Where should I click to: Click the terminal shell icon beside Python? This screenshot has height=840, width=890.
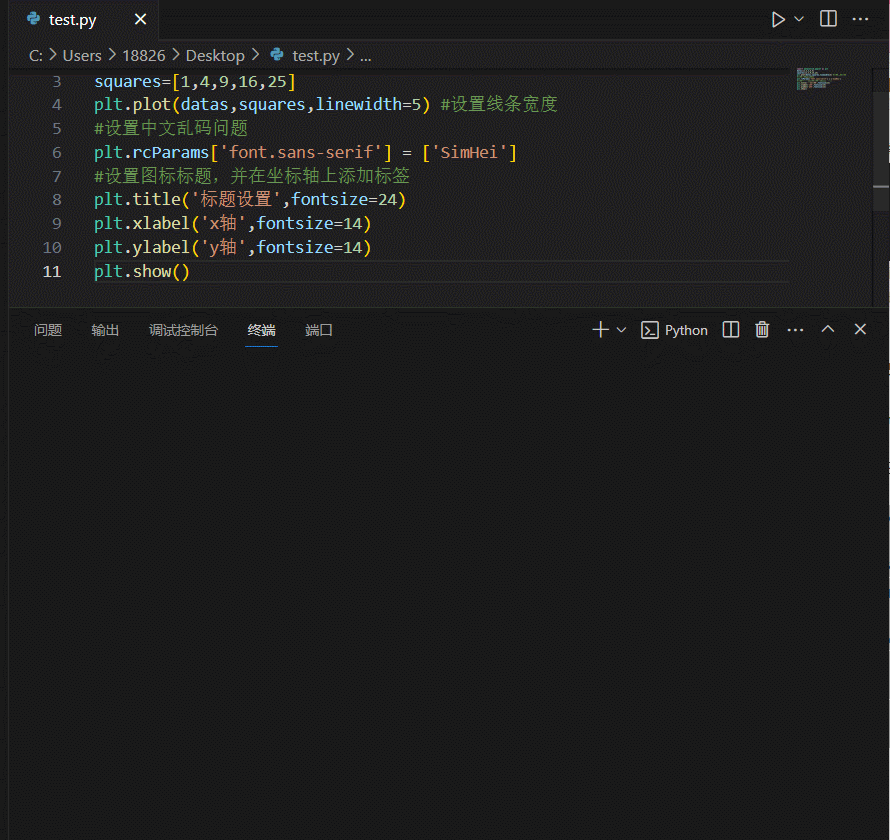[x=649, y=330]
